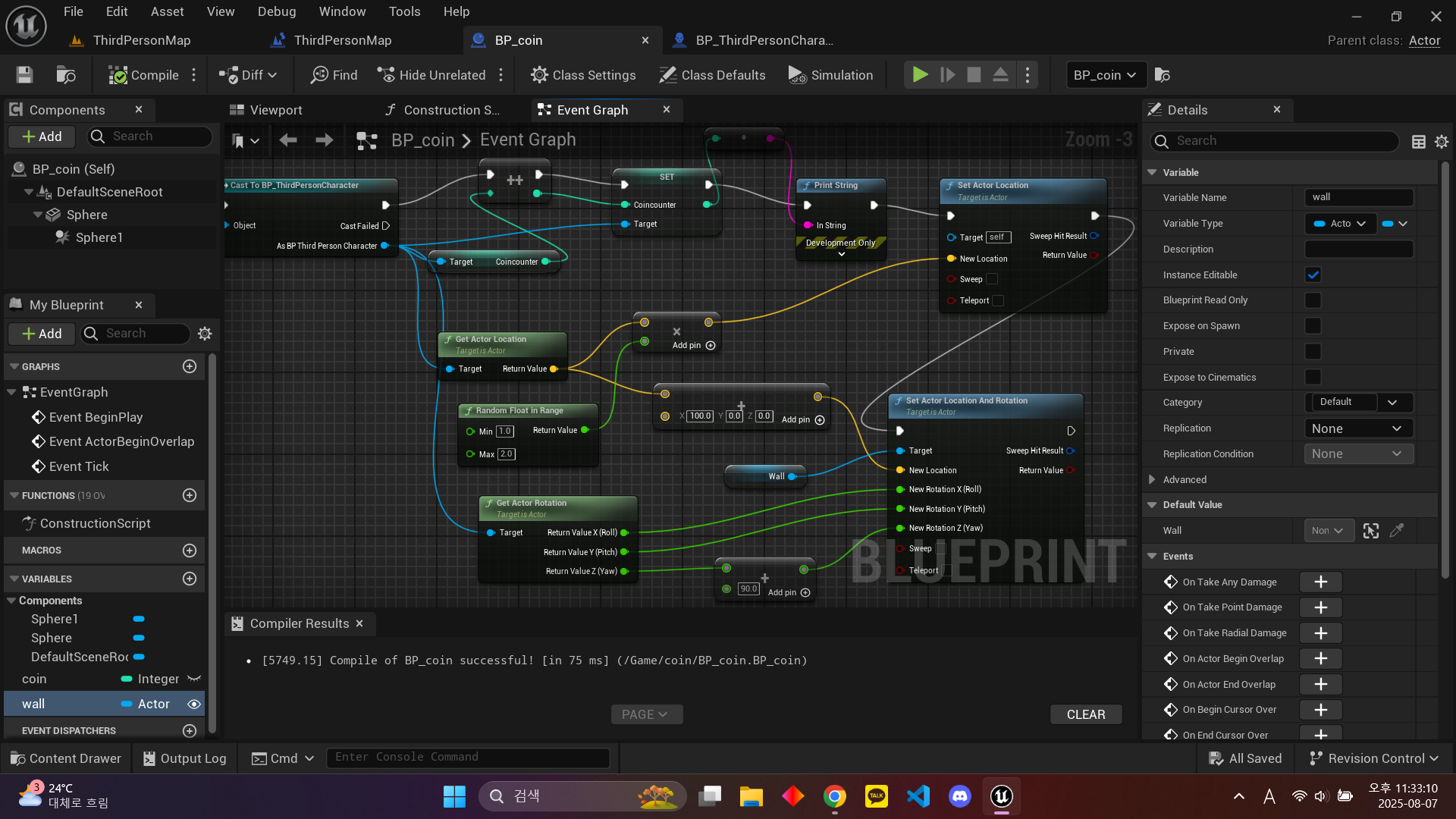Switch to Viewport tab
Viewport: 1456px width, 819px height.
tap(276, 110)
